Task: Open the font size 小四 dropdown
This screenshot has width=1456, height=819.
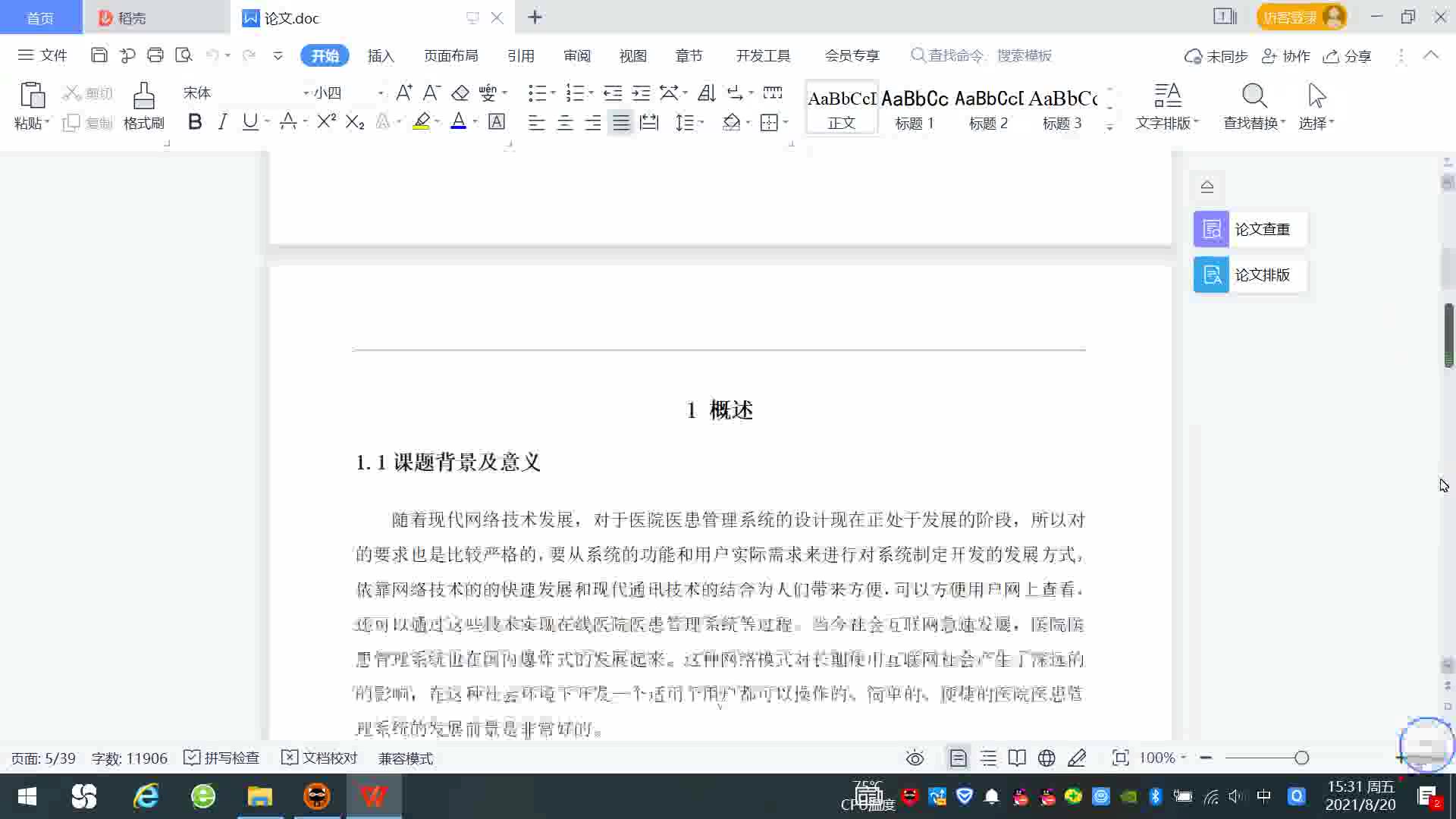Action: 381,93
